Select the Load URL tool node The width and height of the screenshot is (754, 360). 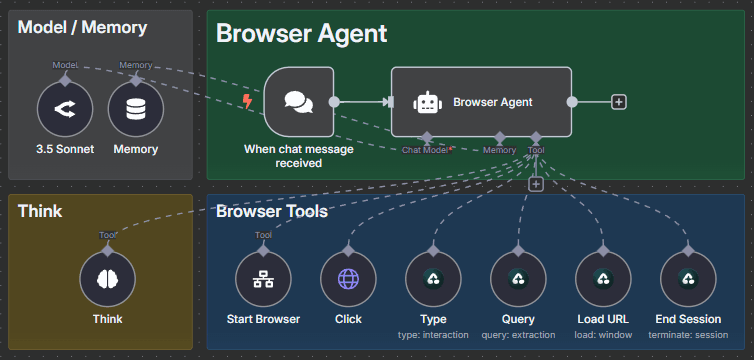click(603, 279)
